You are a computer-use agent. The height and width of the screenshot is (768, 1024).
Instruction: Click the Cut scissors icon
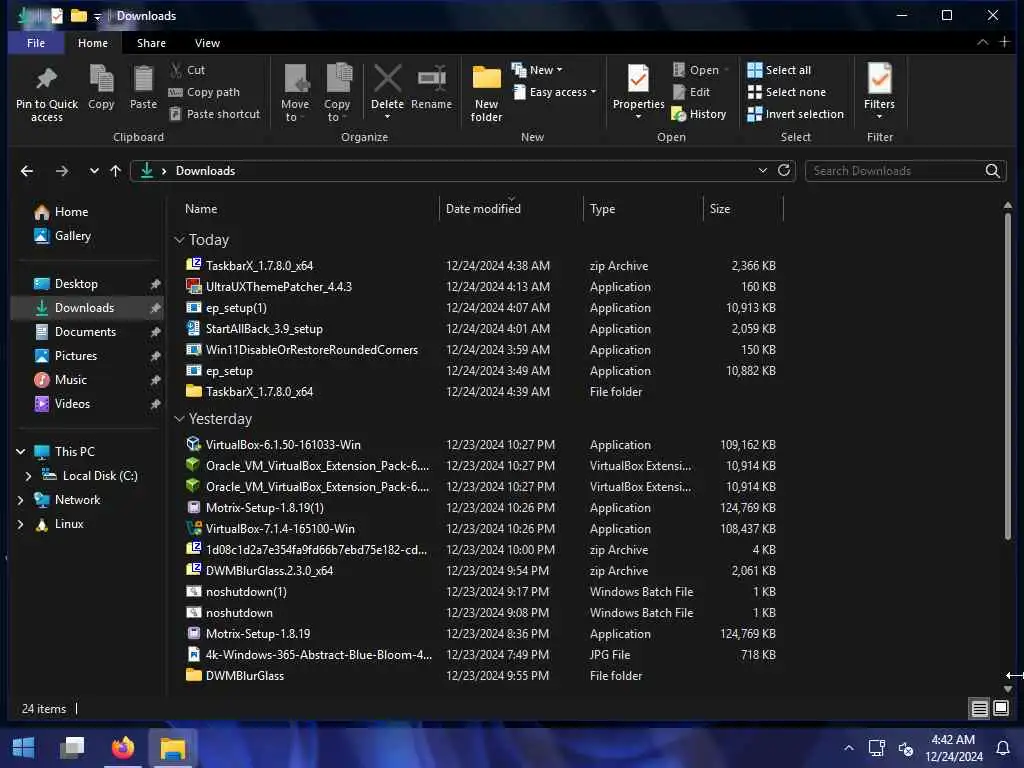(176, 70)
